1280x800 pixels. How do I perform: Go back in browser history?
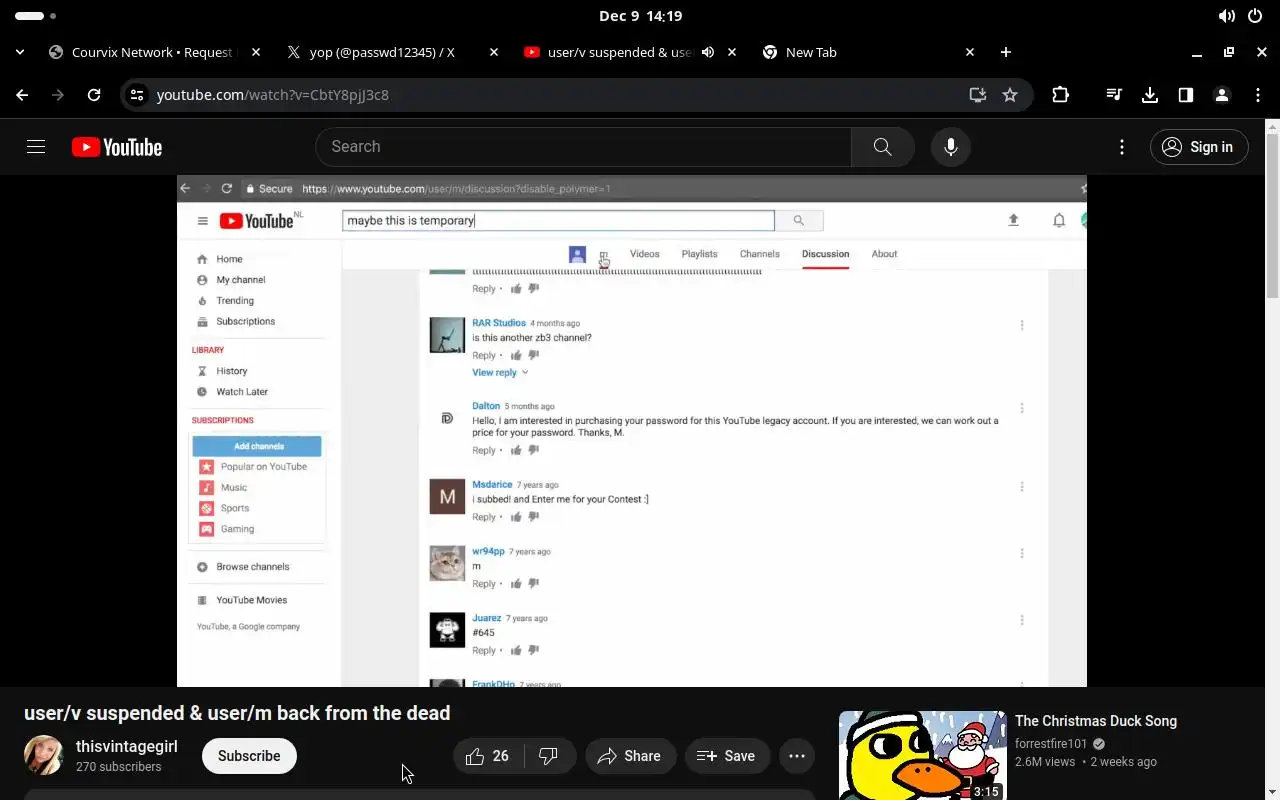point(22,95)
